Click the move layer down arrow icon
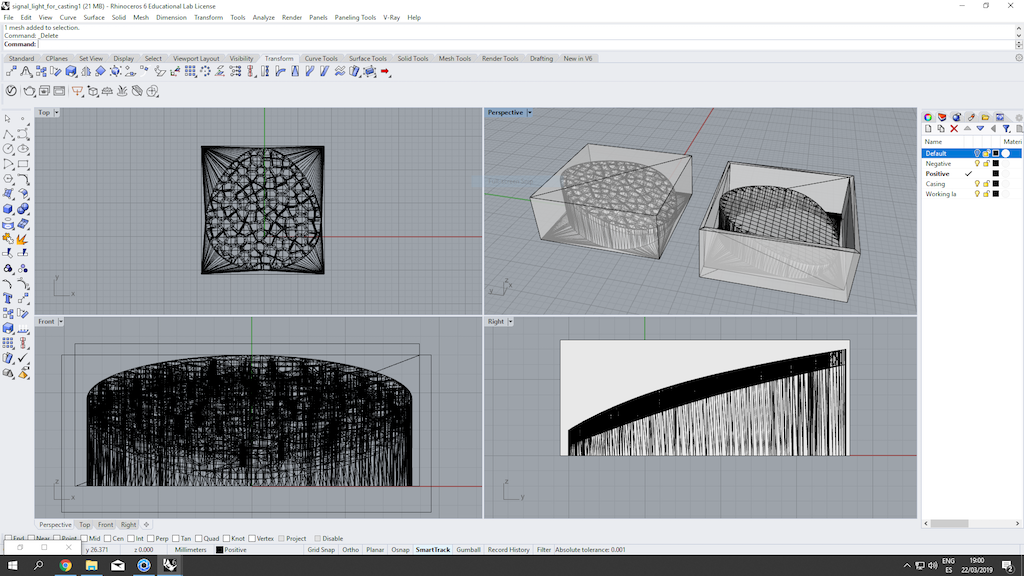This screenshot has height=576, width=1024. [980, 129]
